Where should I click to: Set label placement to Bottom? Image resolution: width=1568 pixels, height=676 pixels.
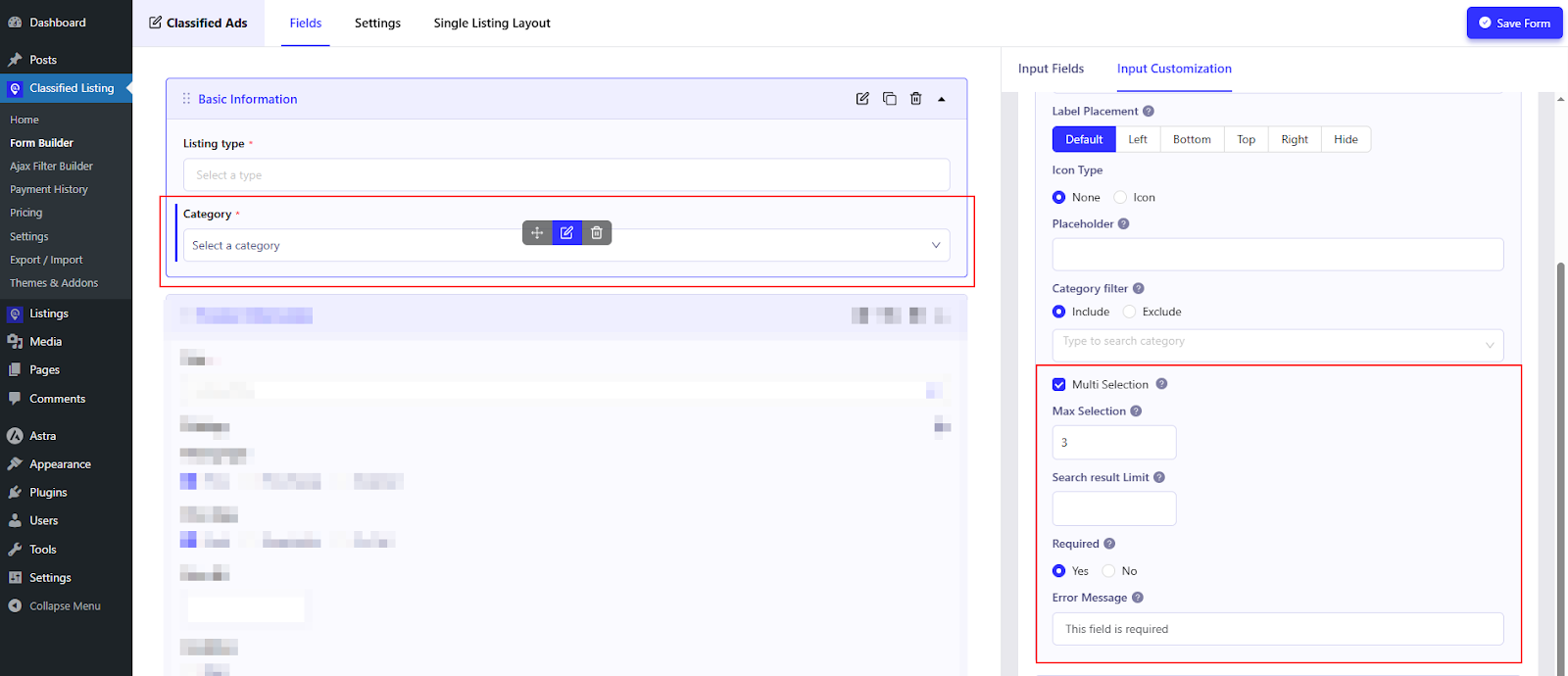(1192, 139)
